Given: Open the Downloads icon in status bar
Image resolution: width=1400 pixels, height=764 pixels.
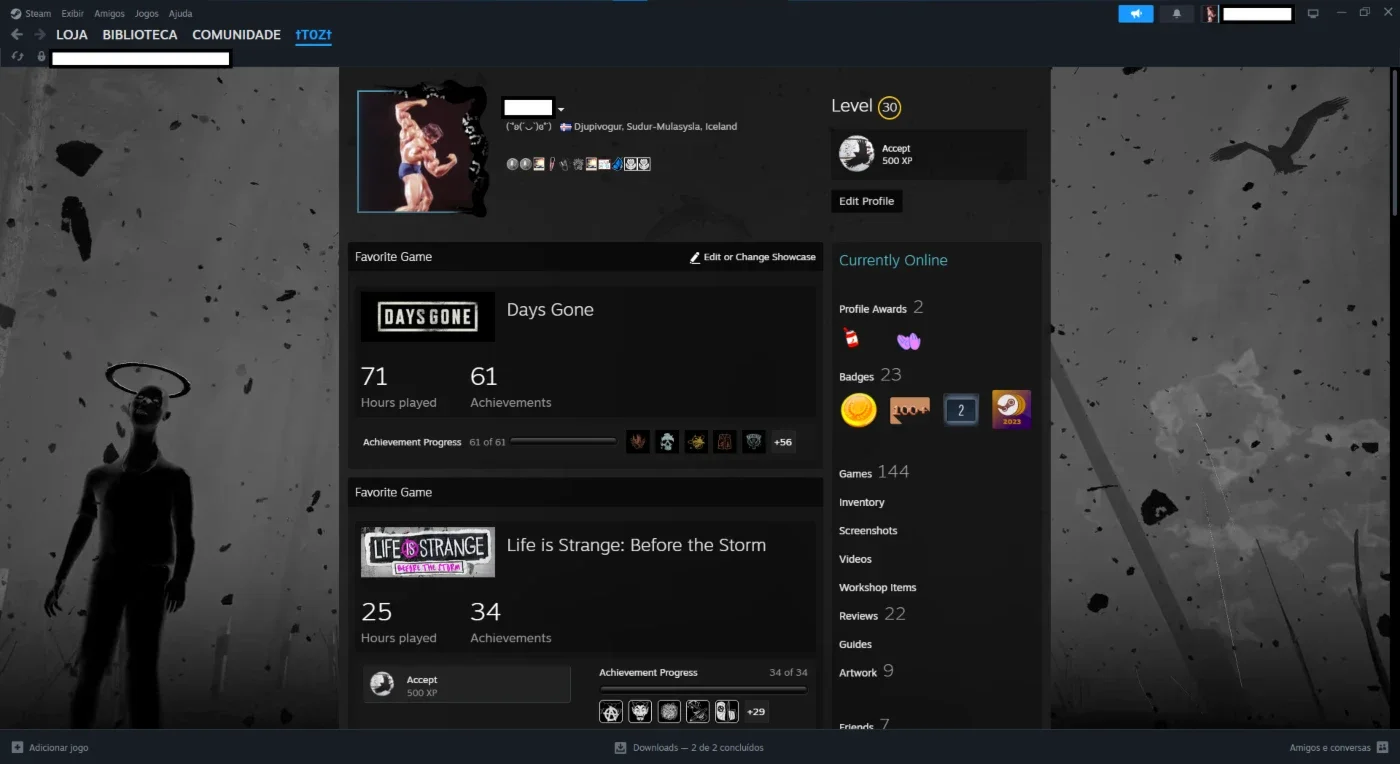Looking at the screenshot, I should pos(620,747).
